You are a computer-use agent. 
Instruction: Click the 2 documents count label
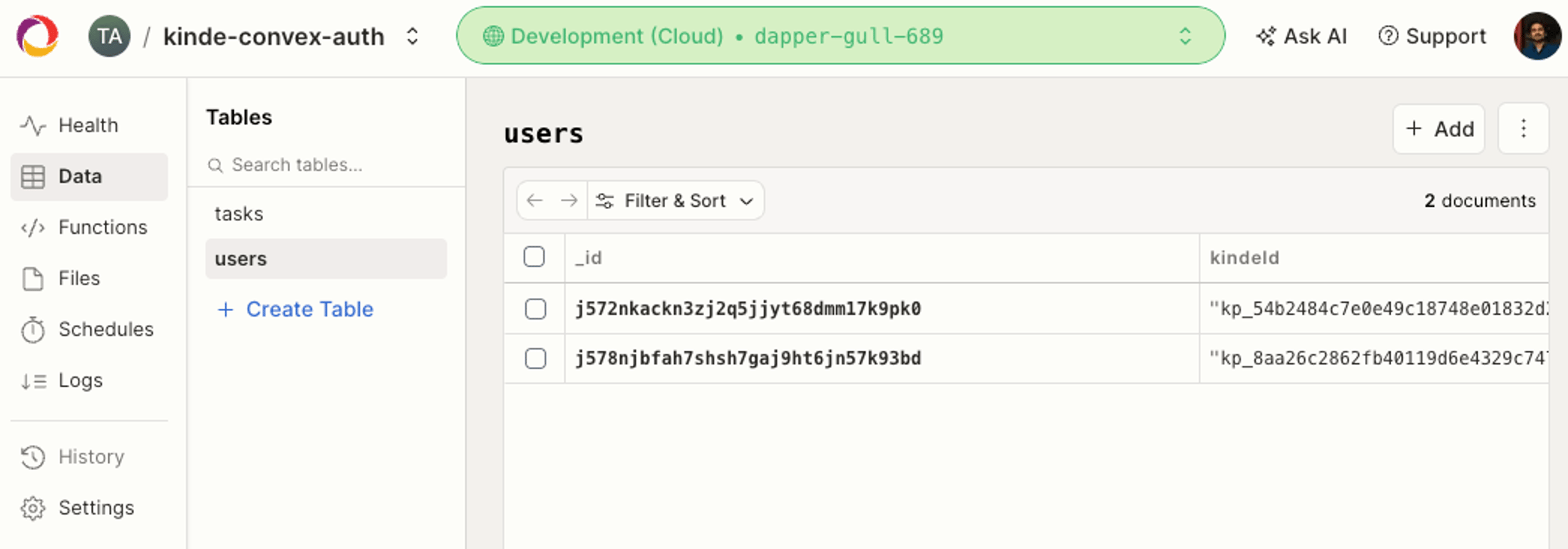[1480, 201]
